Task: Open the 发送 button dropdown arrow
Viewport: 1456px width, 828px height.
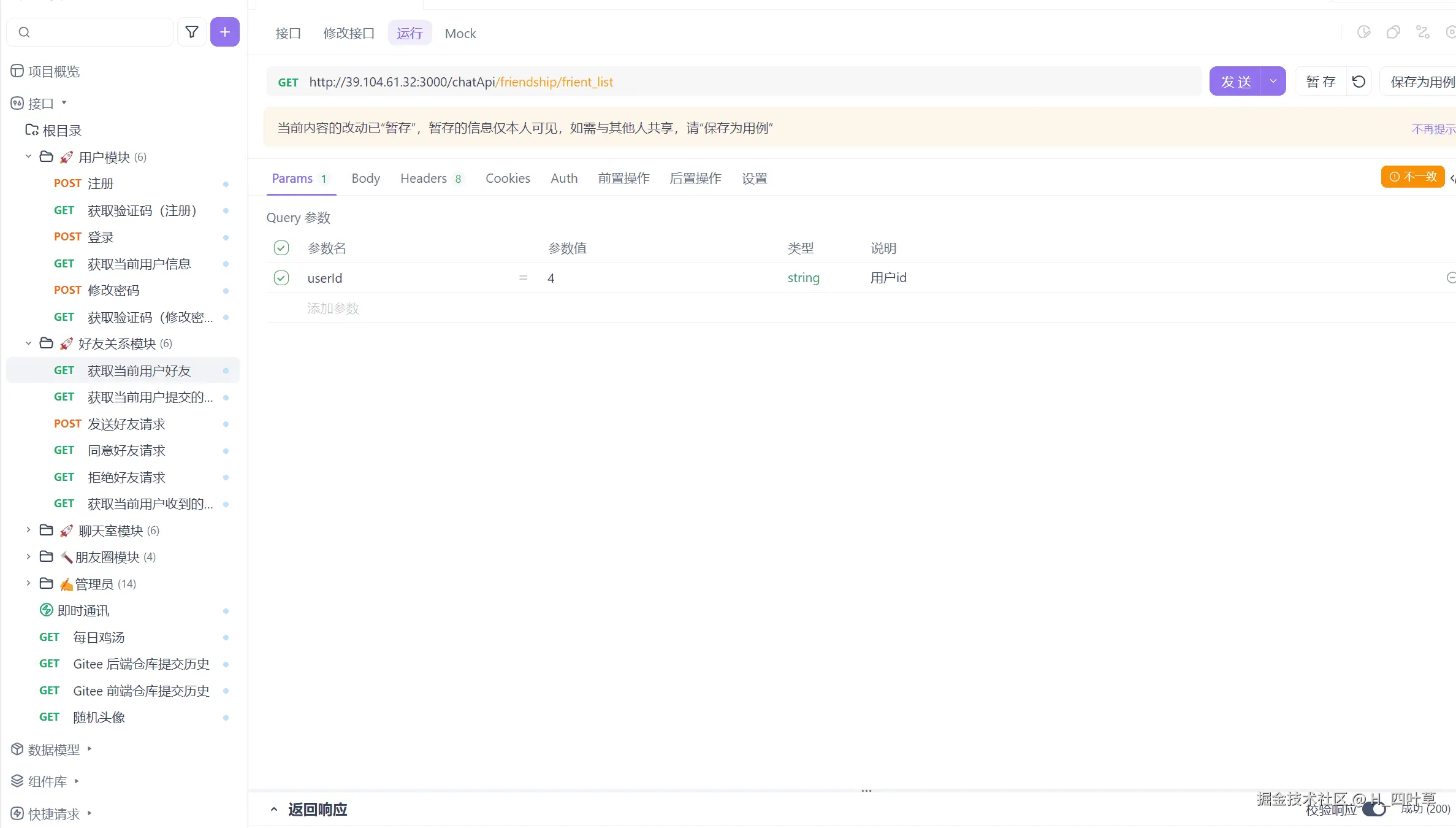Action: [x=1273, y=82]
